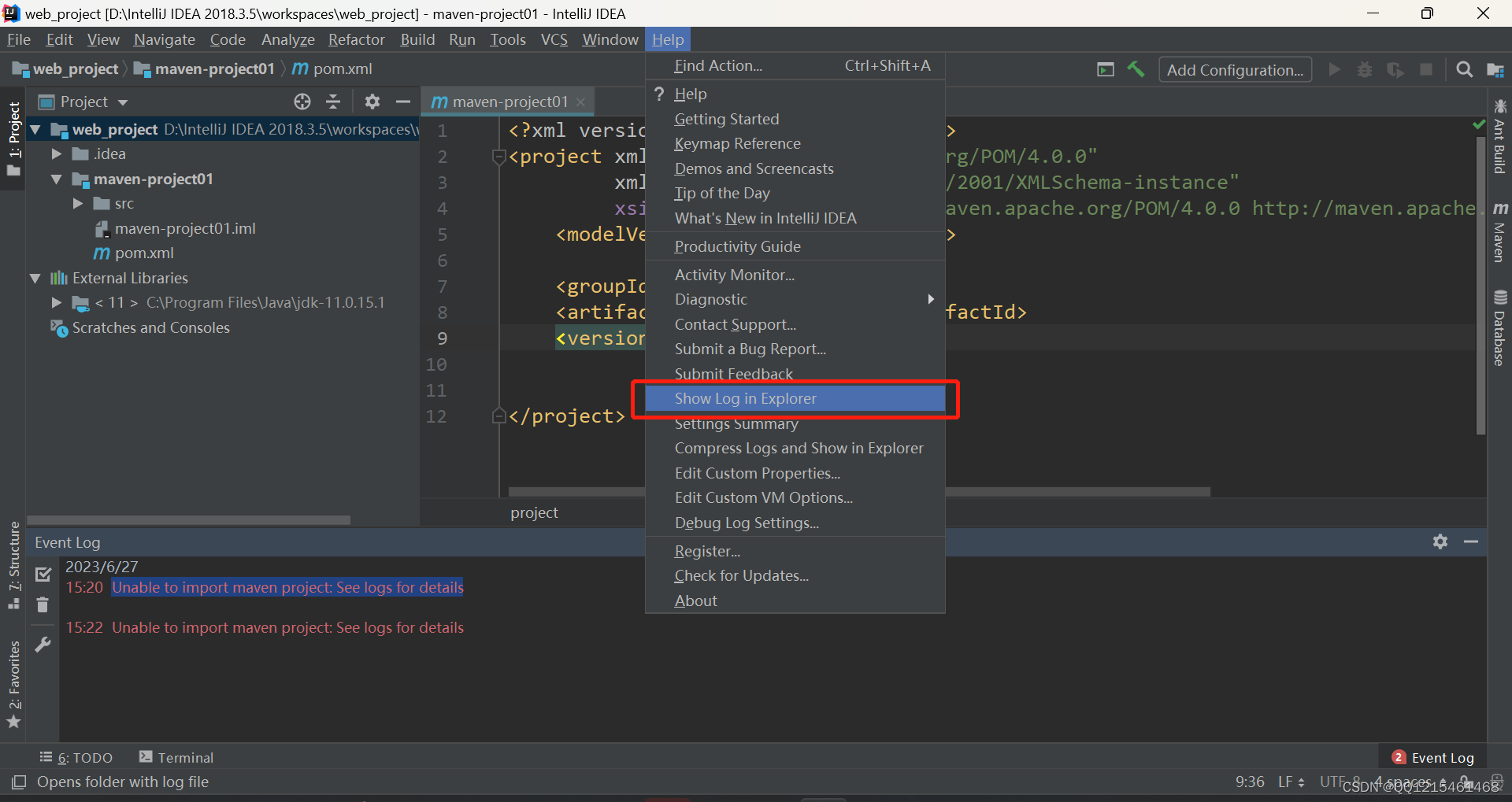The image size is (1512, 802).
Task: Click Mark all as read icon in Event Log
Action: 43,575
